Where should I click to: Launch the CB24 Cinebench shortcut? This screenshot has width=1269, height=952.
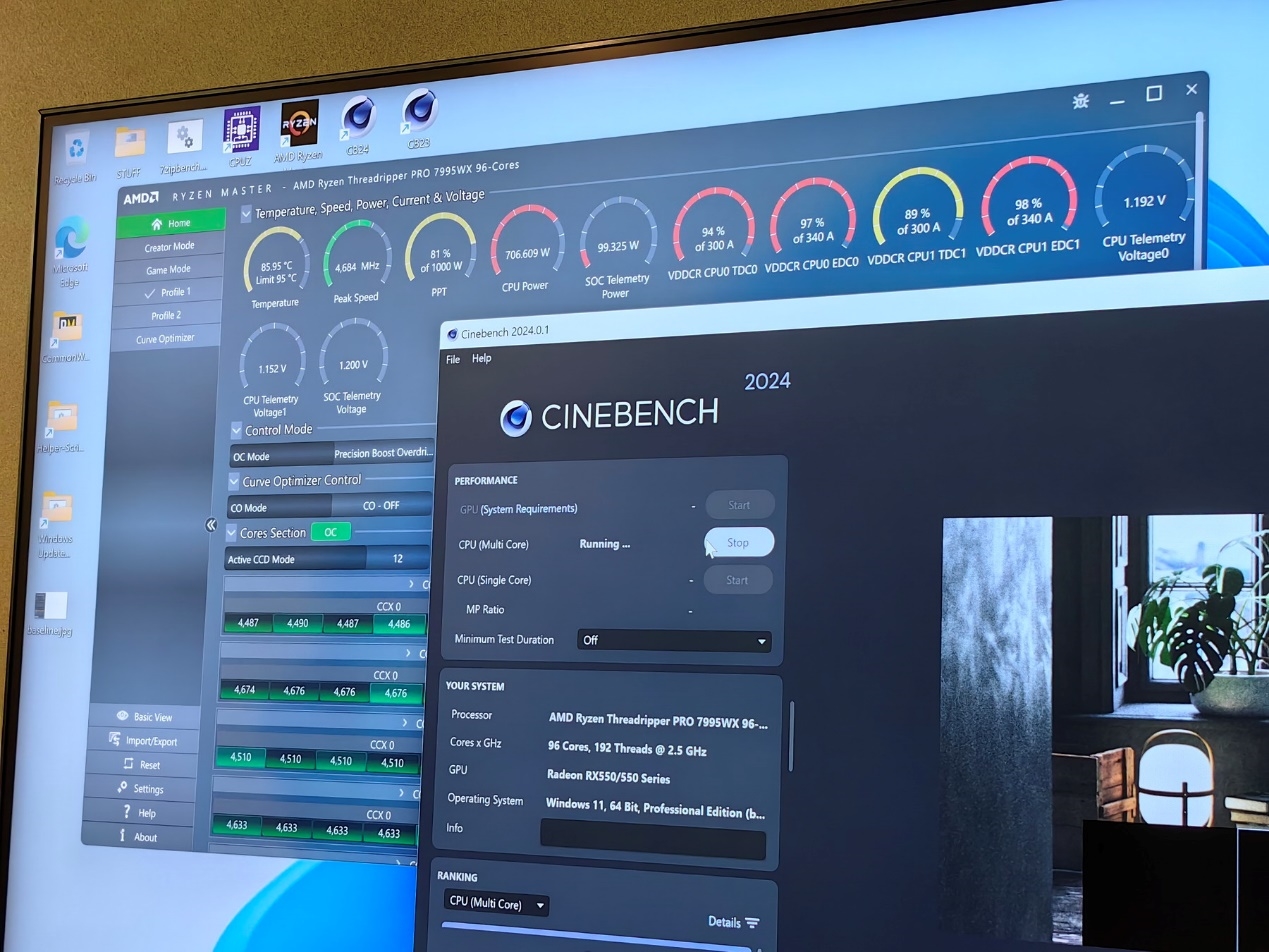[x=359, y=123]
